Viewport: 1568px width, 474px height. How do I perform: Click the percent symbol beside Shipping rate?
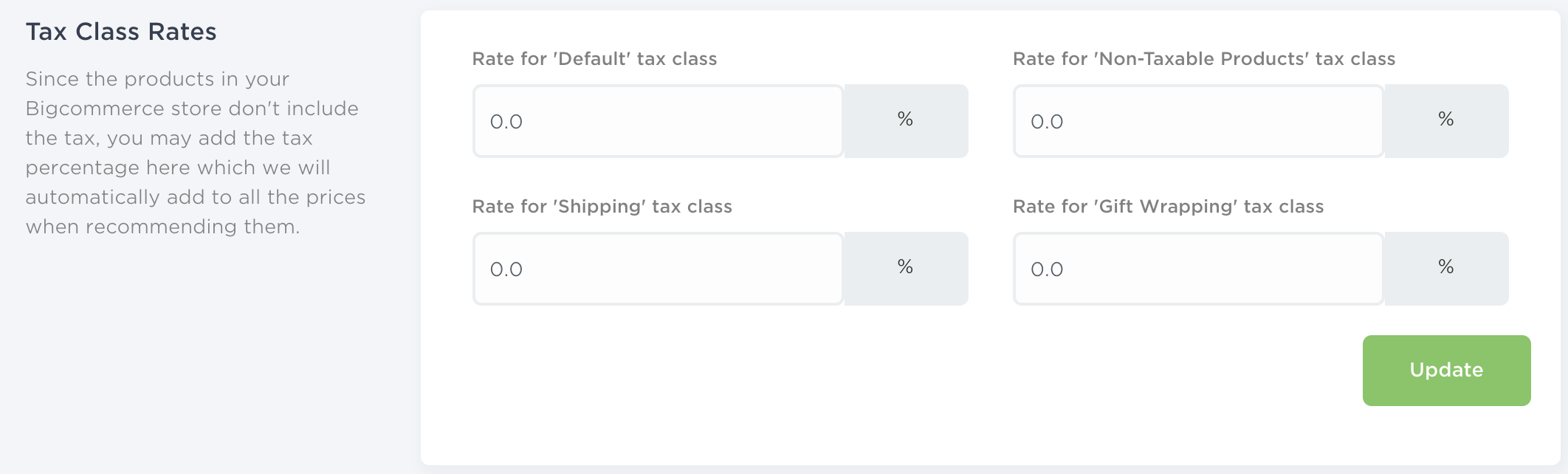(x=905, y=267)
